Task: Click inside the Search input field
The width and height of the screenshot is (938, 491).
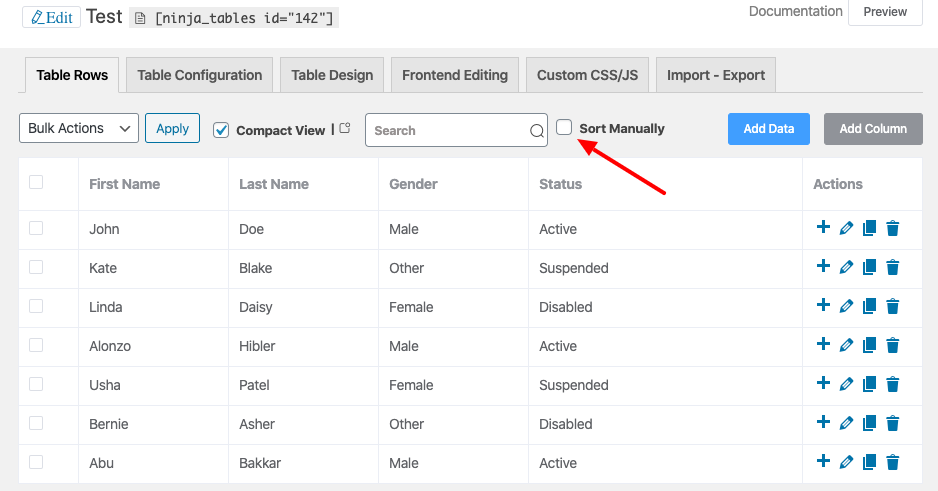Action: pos(445,131)
